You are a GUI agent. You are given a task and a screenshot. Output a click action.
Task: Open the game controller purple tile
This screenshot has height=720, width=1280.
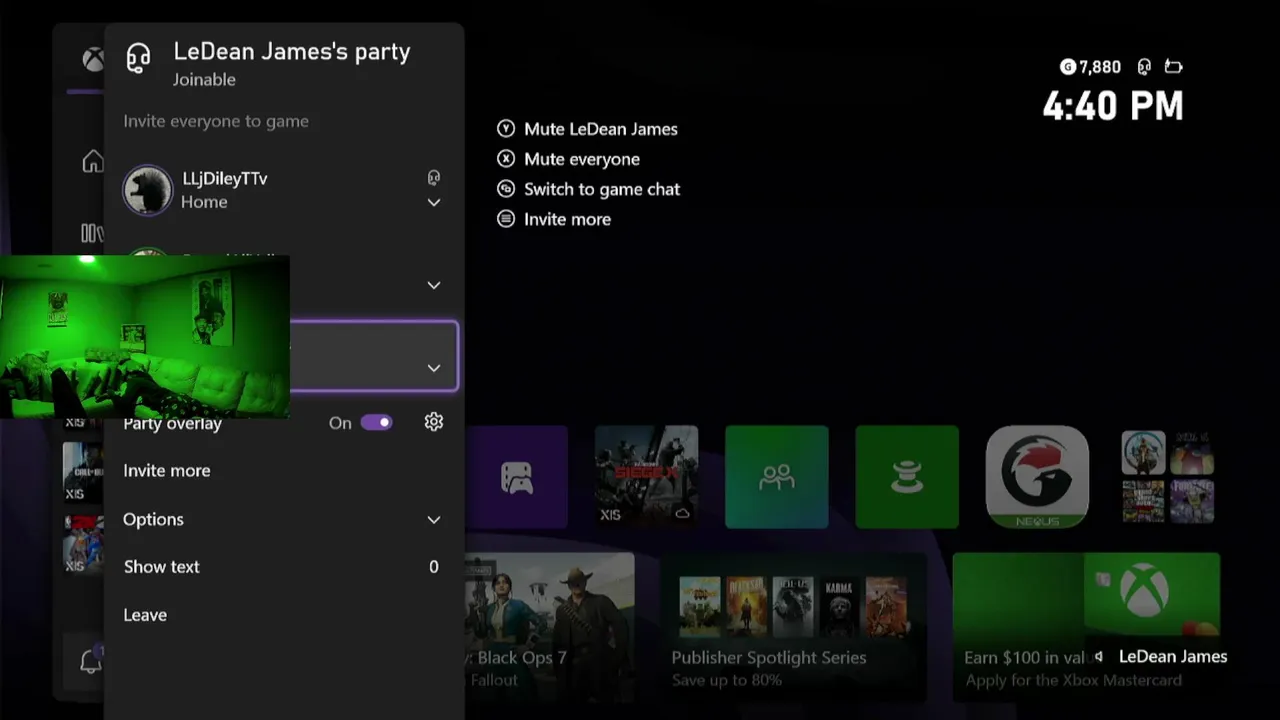coord(517,477)
